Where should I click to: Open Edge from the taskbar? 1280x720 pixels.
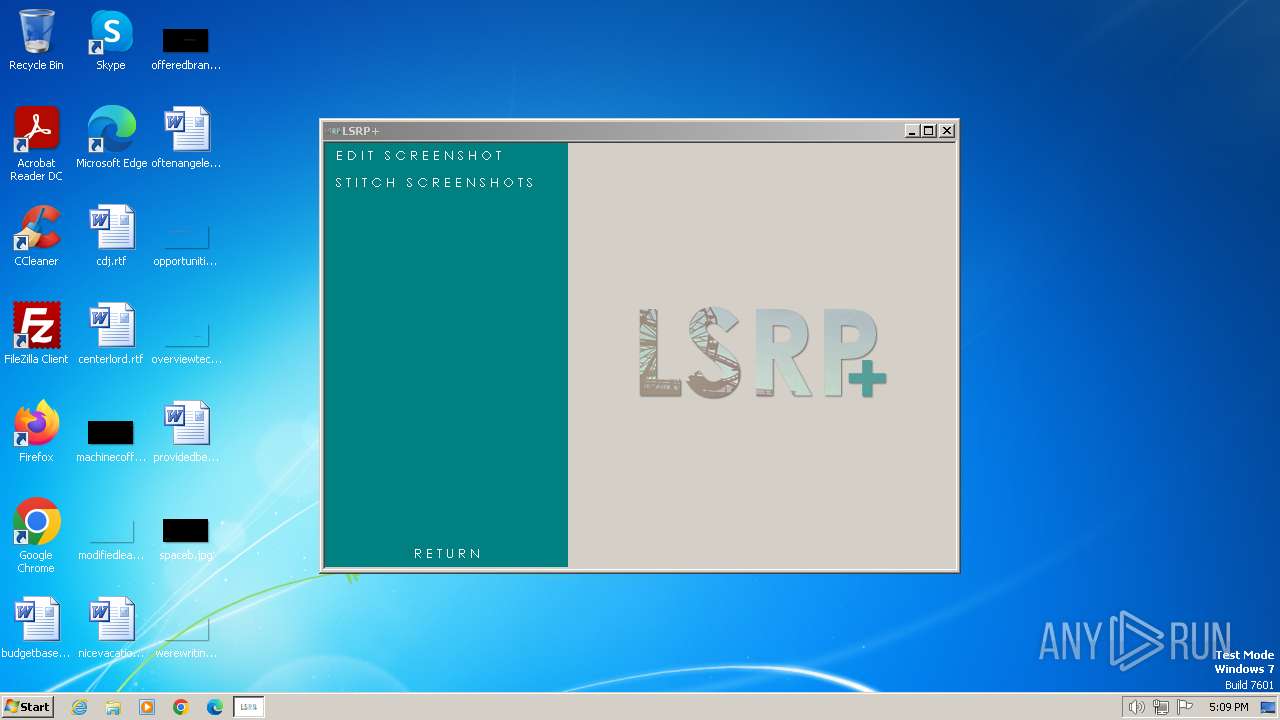[x=215, y=707]
